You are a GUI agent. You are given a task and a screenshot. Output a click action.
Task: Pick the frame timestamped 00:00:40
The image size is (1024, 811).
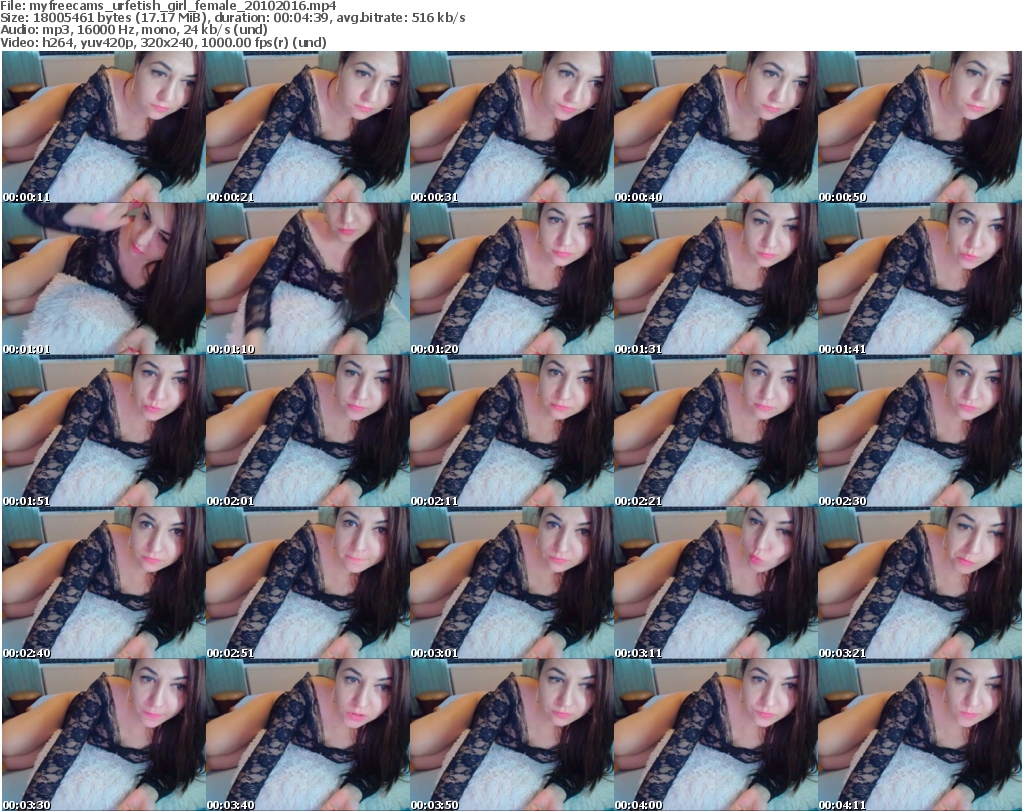tap(716, 127)
